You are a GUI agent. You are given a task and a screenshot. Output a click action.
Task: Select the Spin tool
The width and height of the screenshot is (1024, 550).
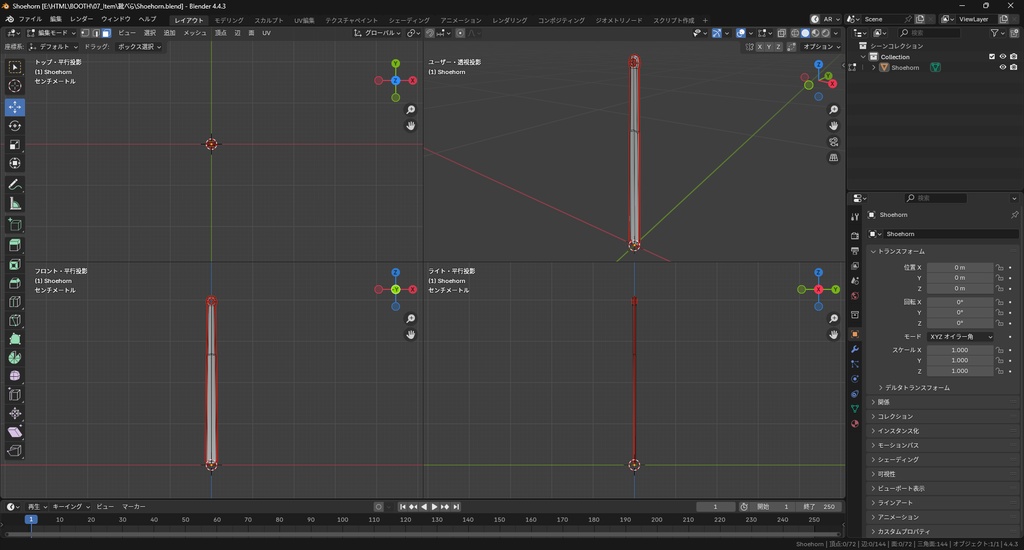tap(14, 357)
